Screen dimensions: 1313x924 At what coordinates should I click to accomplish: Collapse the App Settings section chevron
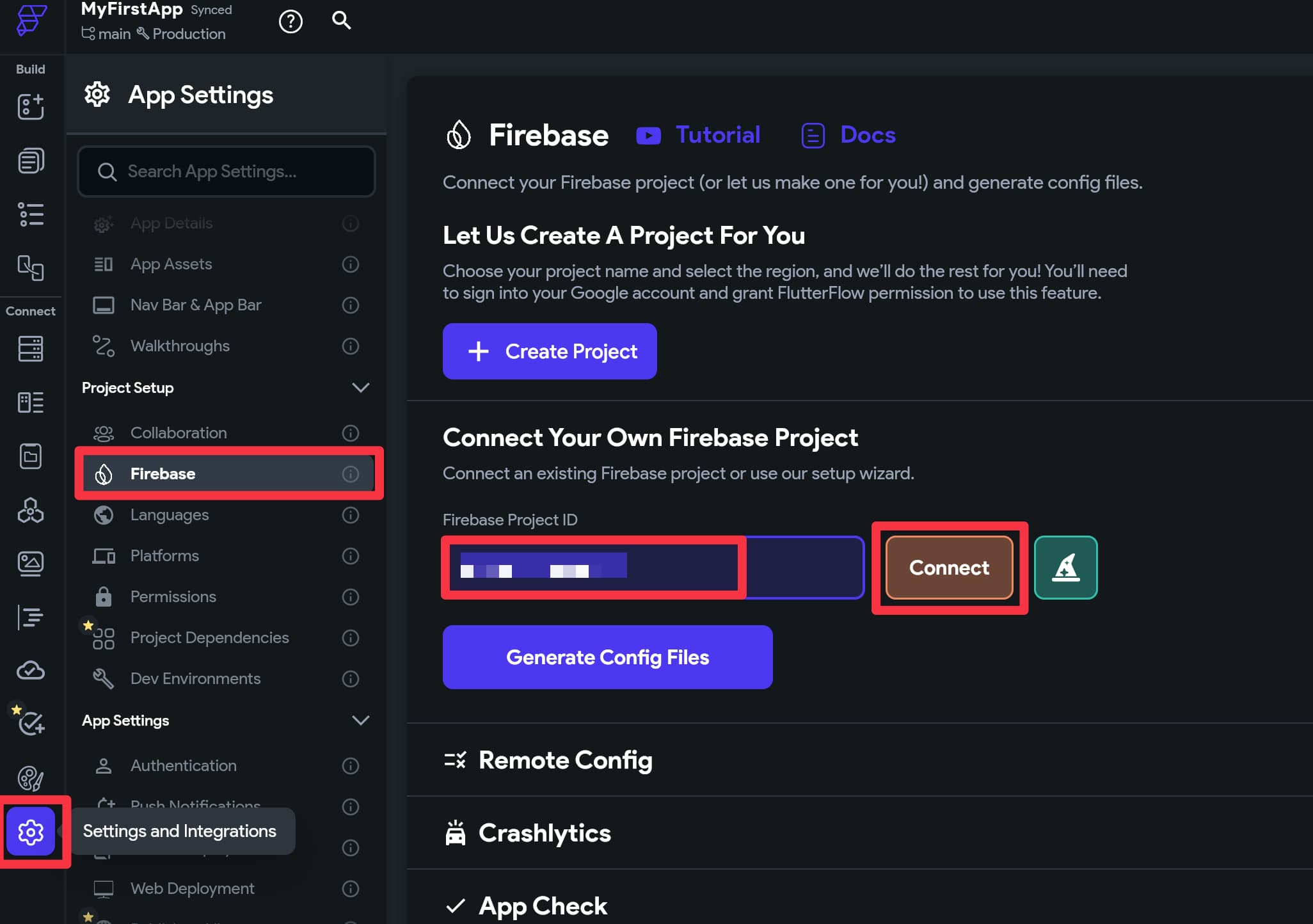(361, 721)
